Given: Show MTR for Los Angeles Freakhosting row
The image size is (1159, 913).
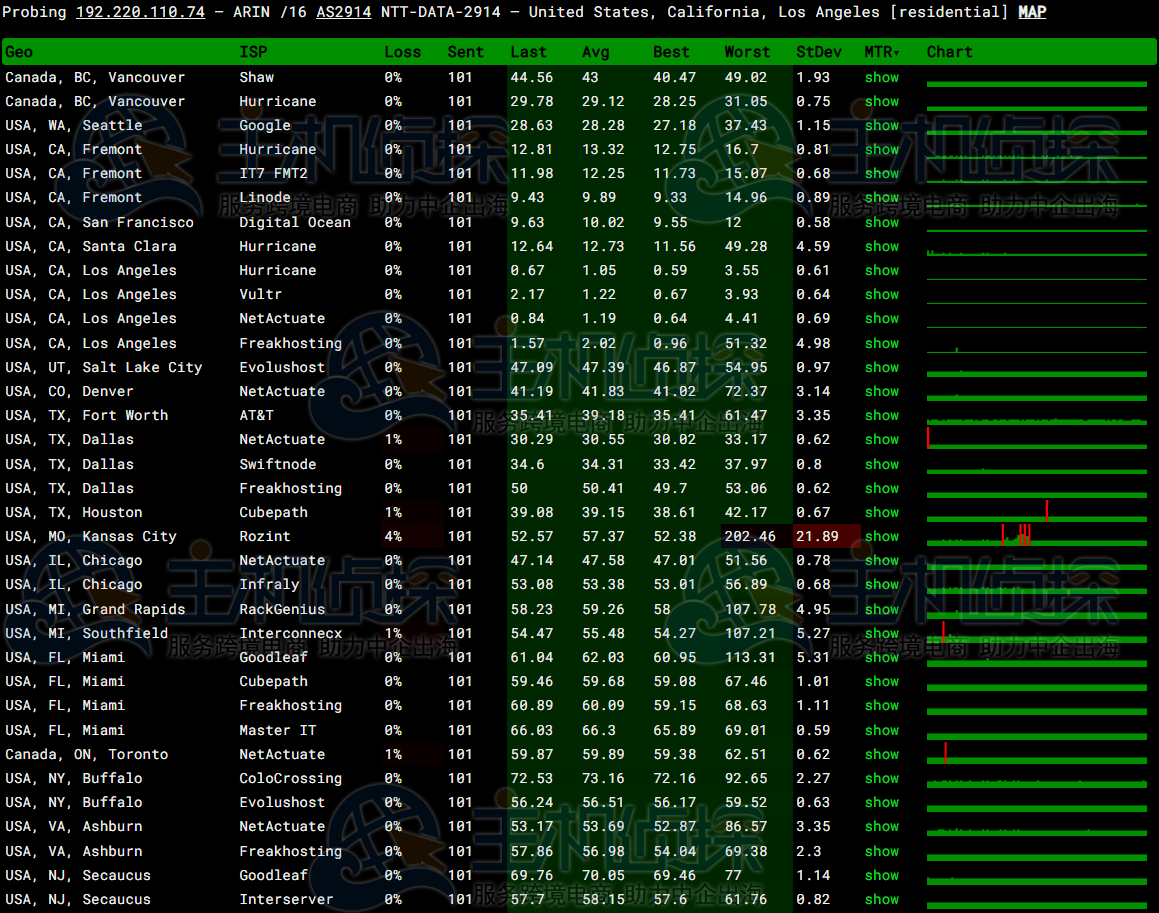Looking at the screenshot, I should click(x=882, y=343).
